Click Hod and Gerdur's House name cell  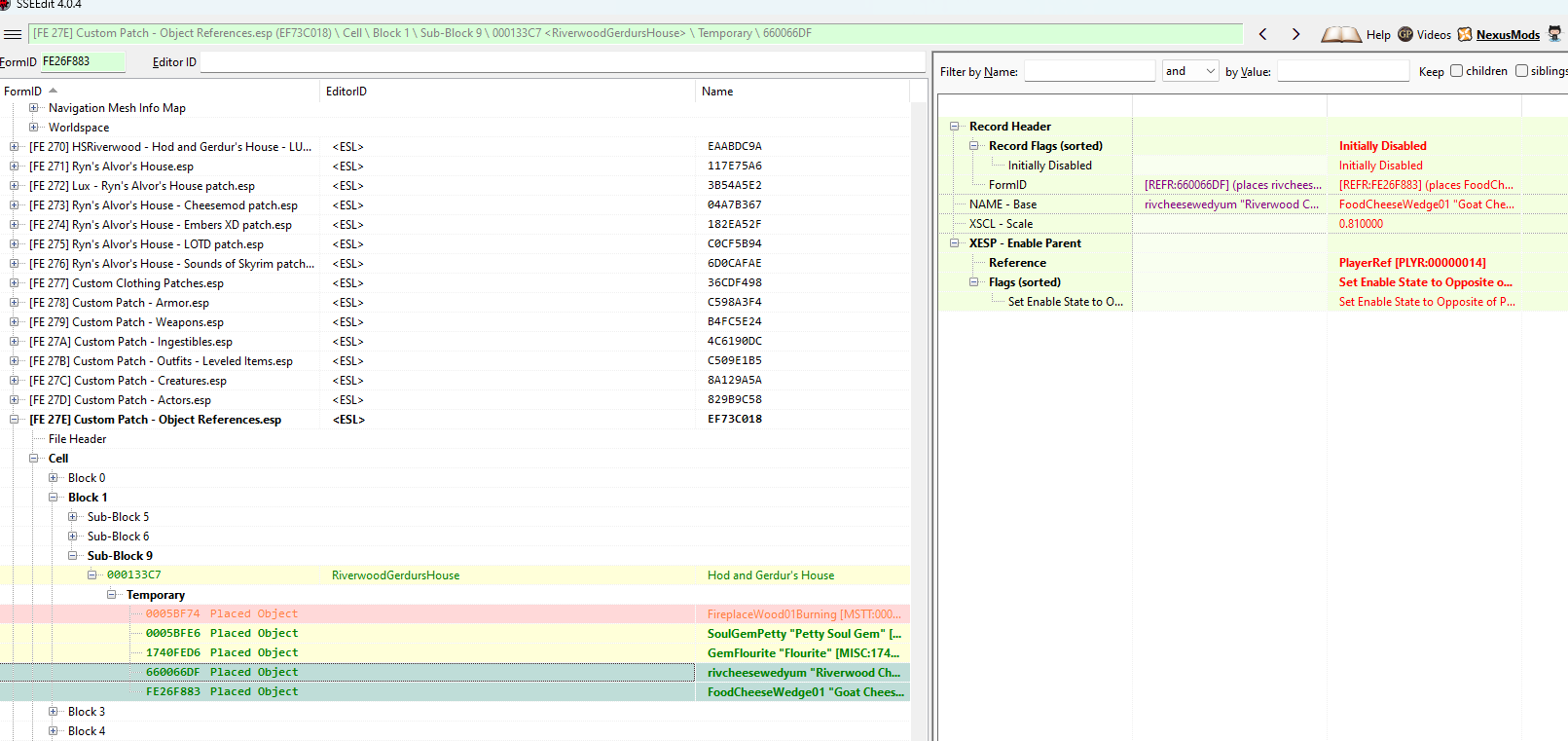[771, 575]
